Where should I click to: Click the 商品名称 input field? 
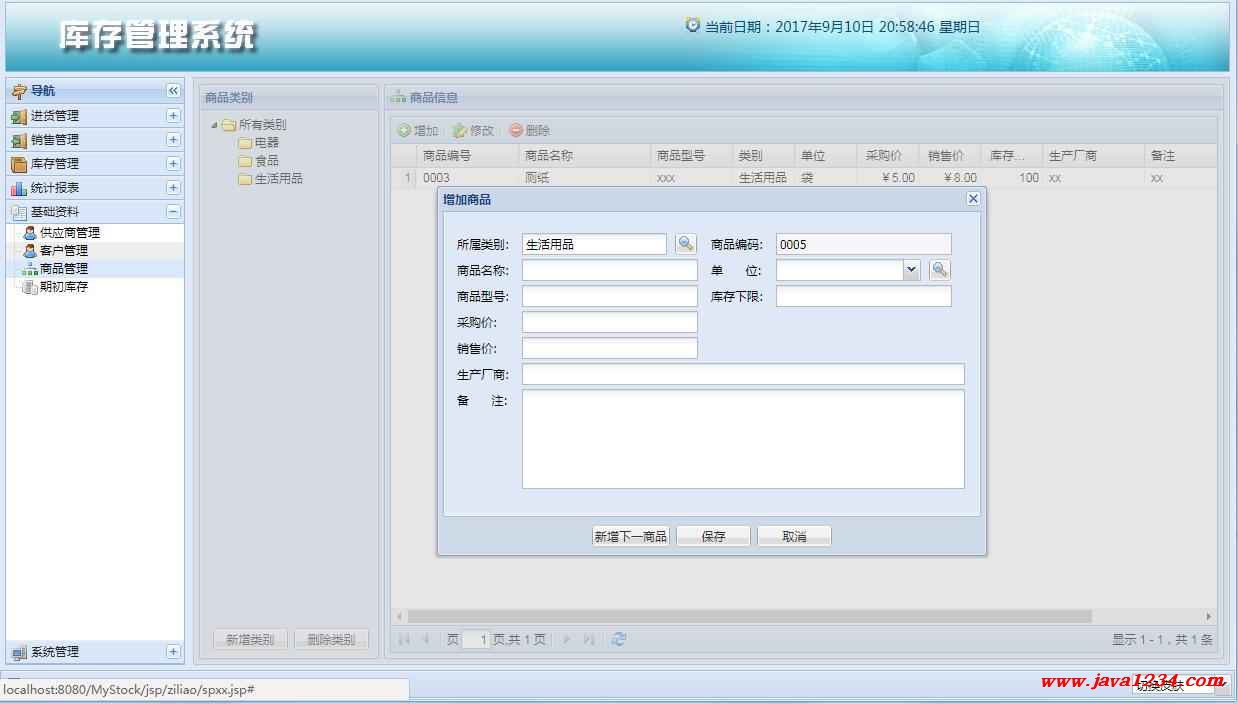tap(609, 270)
